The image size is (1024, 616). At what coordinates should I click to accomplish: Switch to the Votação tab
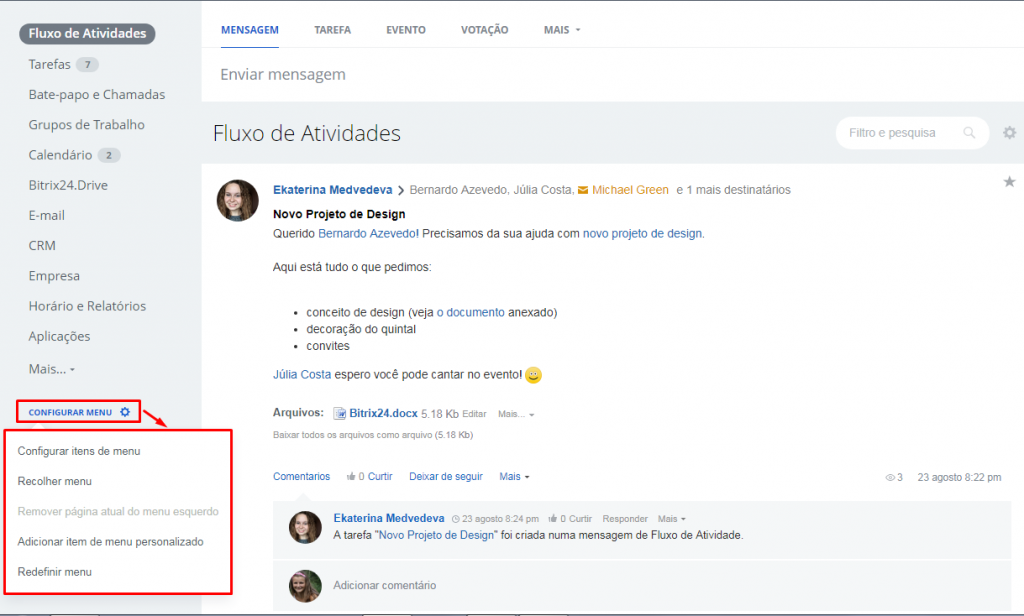point(485,30)
